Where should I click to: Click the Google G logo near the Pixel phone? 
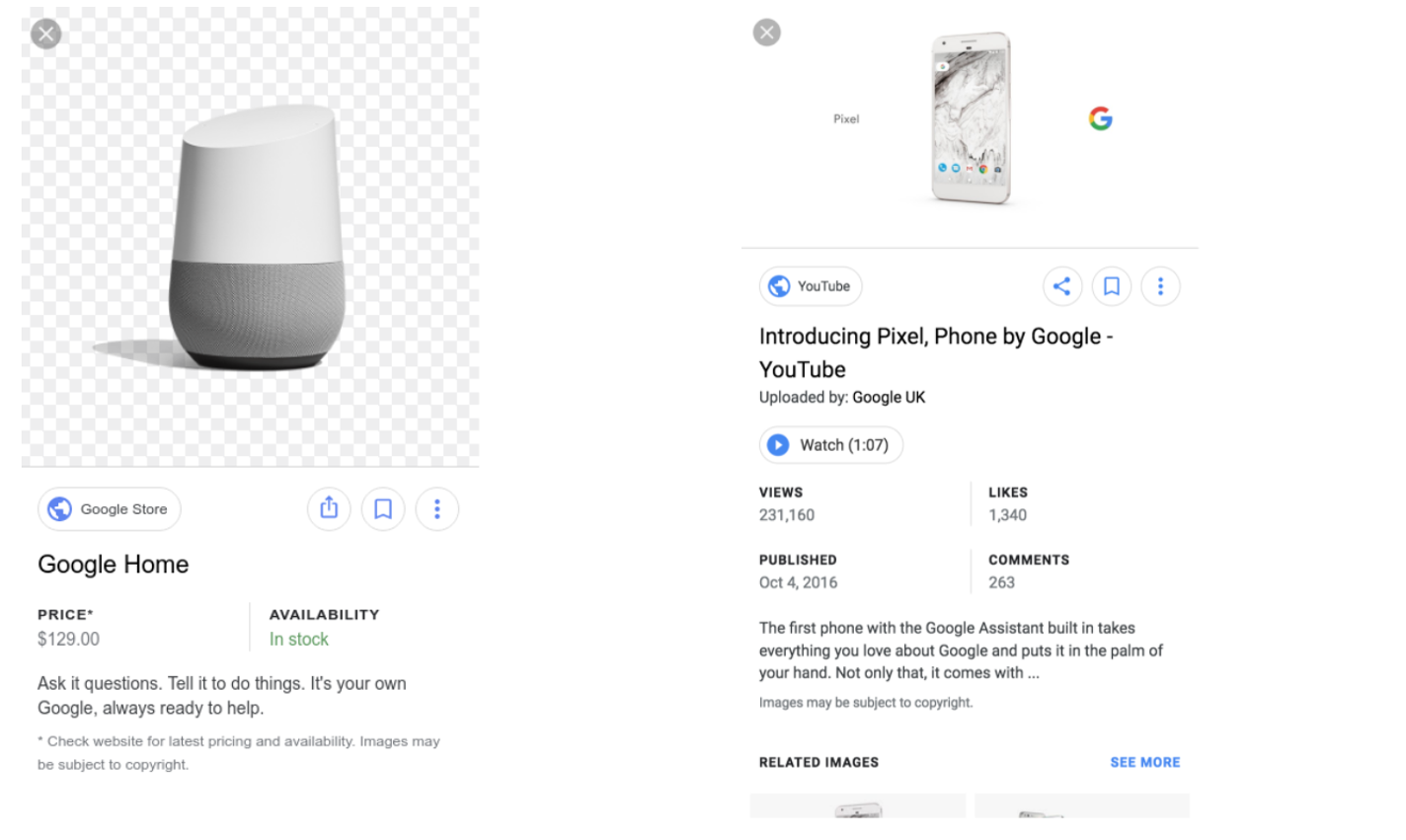pos(1099,116)
